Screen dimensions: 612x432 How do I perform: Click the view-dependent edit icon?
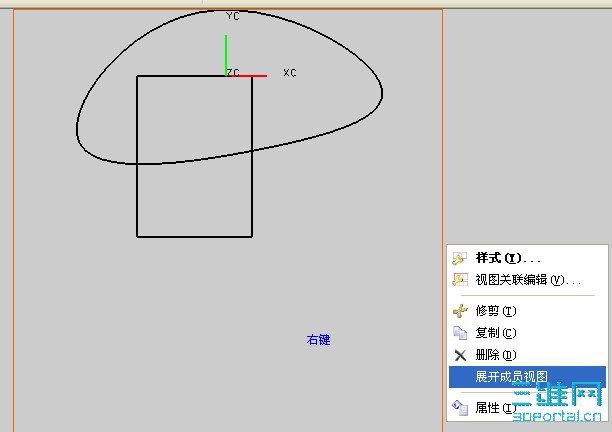[460, 280]
